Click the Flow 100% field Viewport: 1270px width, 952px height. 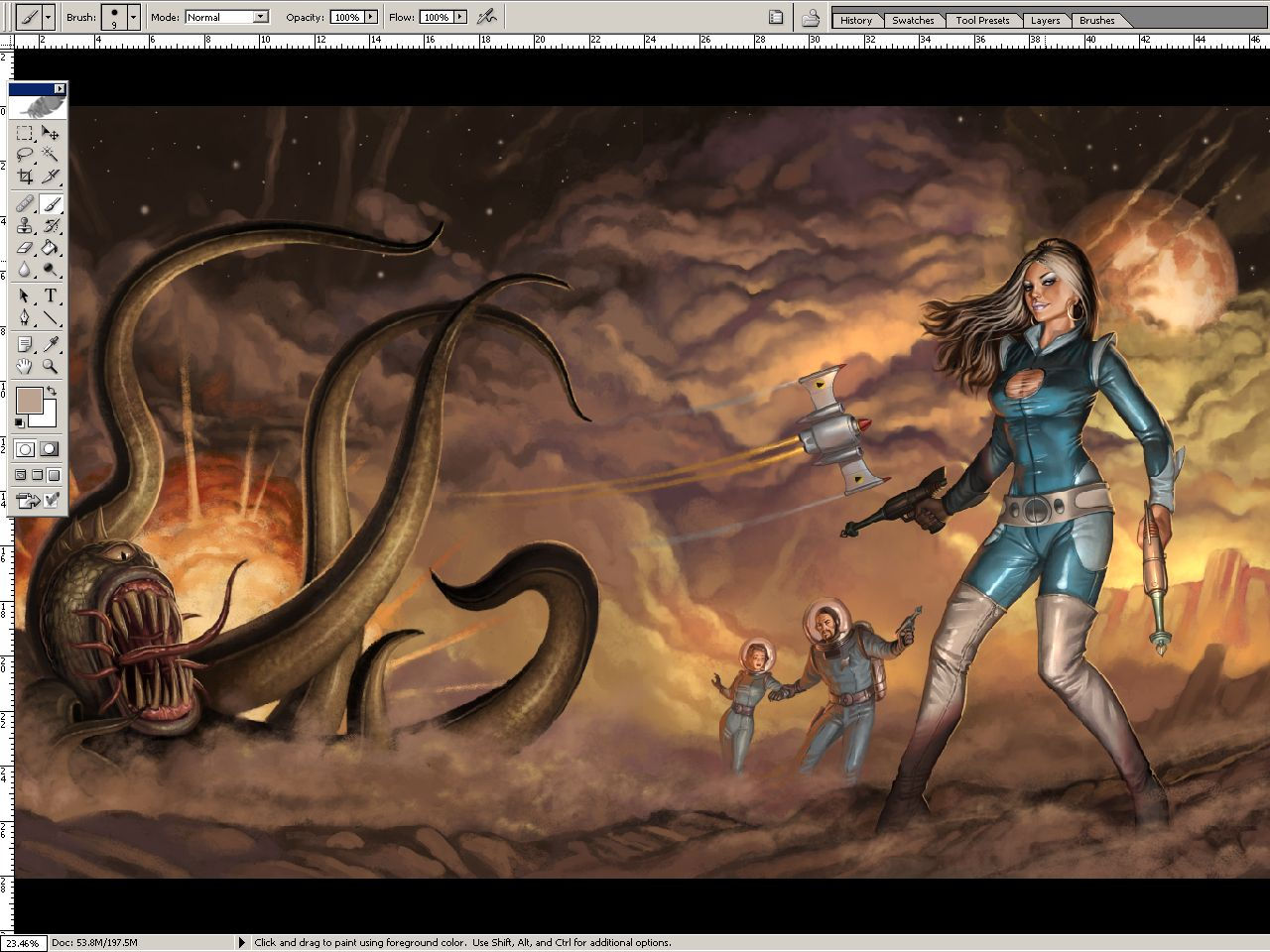tap(435, 17)
